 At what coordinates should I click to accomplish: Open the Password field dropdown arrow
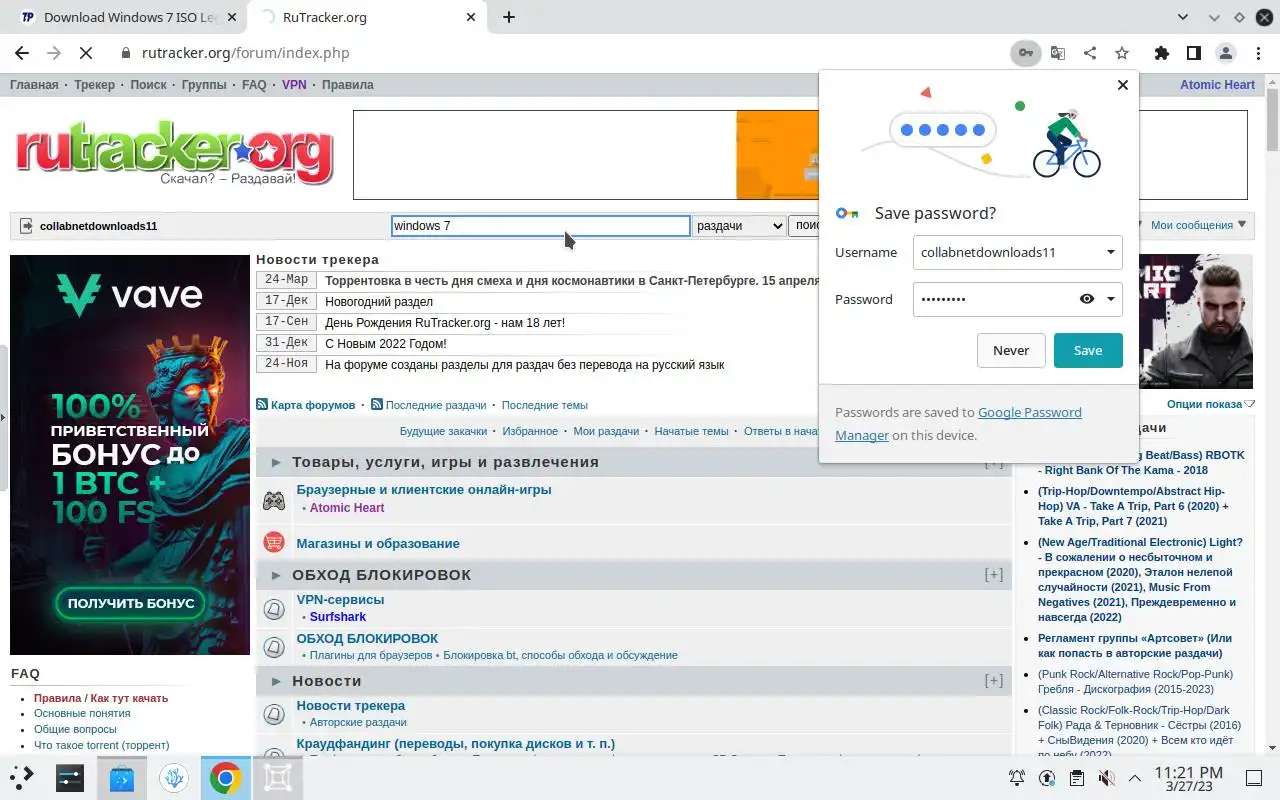[x=1110, y=299]
